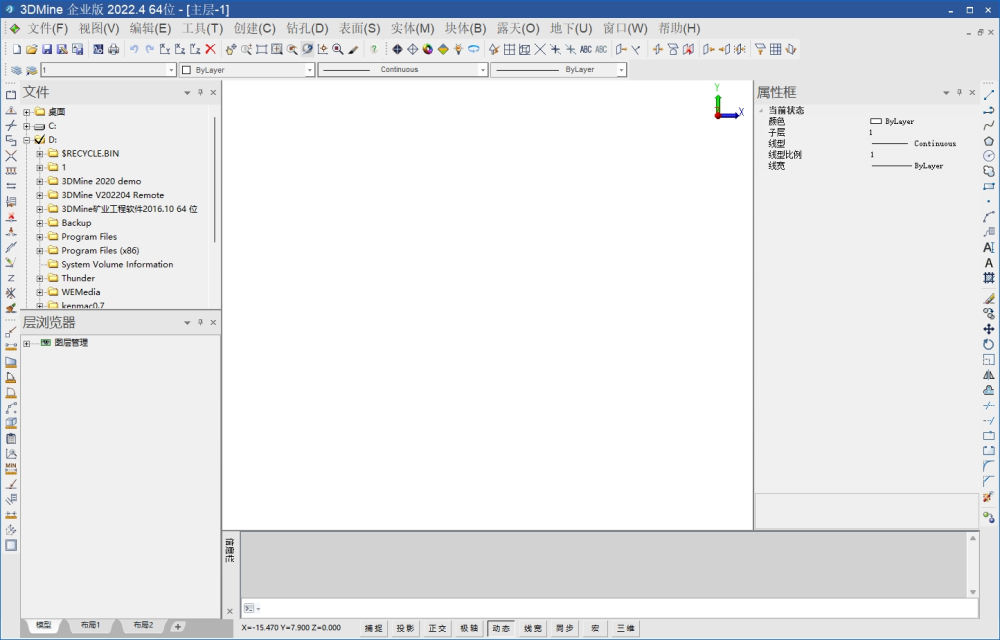Toggle the 正交 ortho mode button

click(437, 628)
